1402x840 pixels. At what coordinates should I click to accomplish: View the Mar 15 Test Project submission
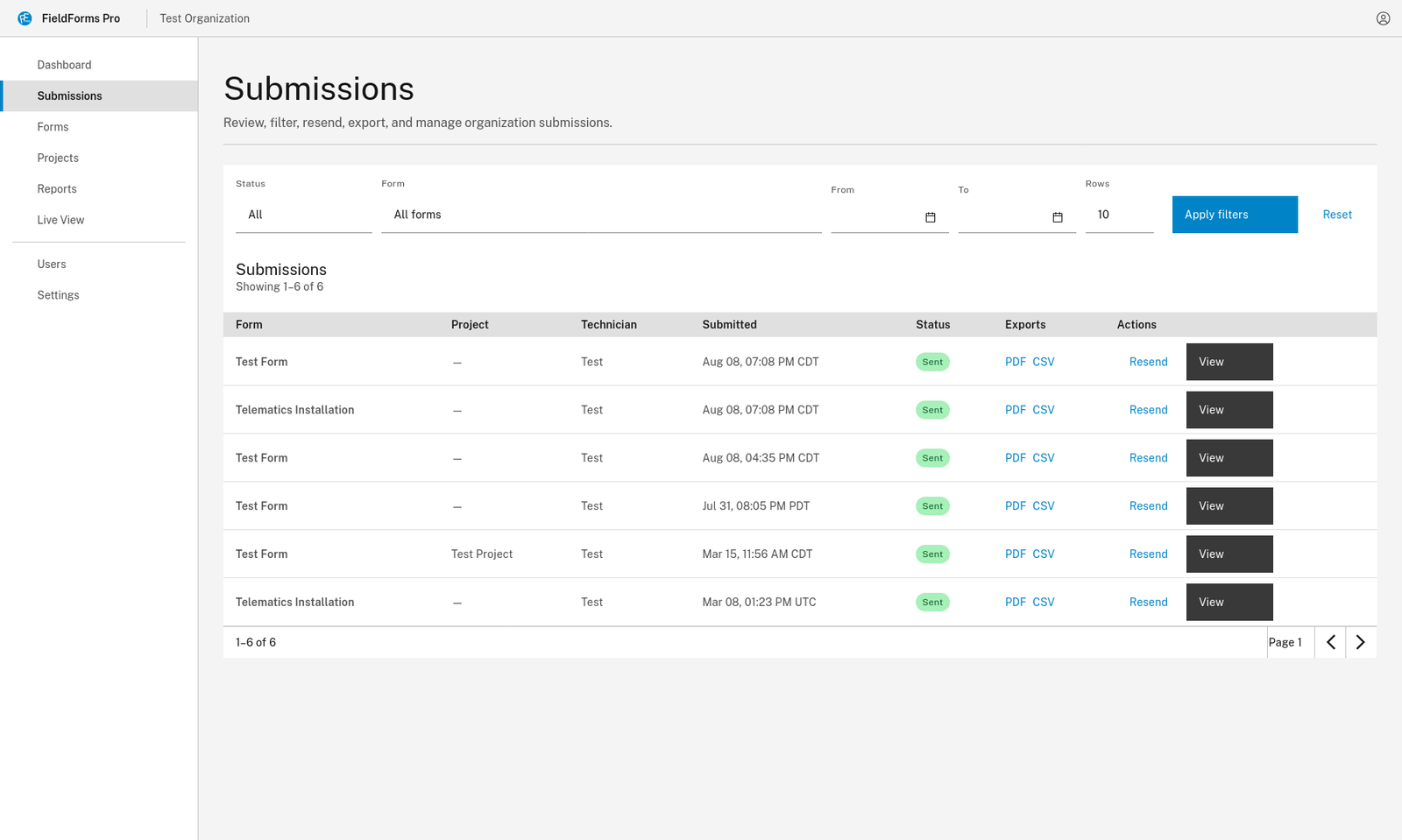coord(1229,554)
